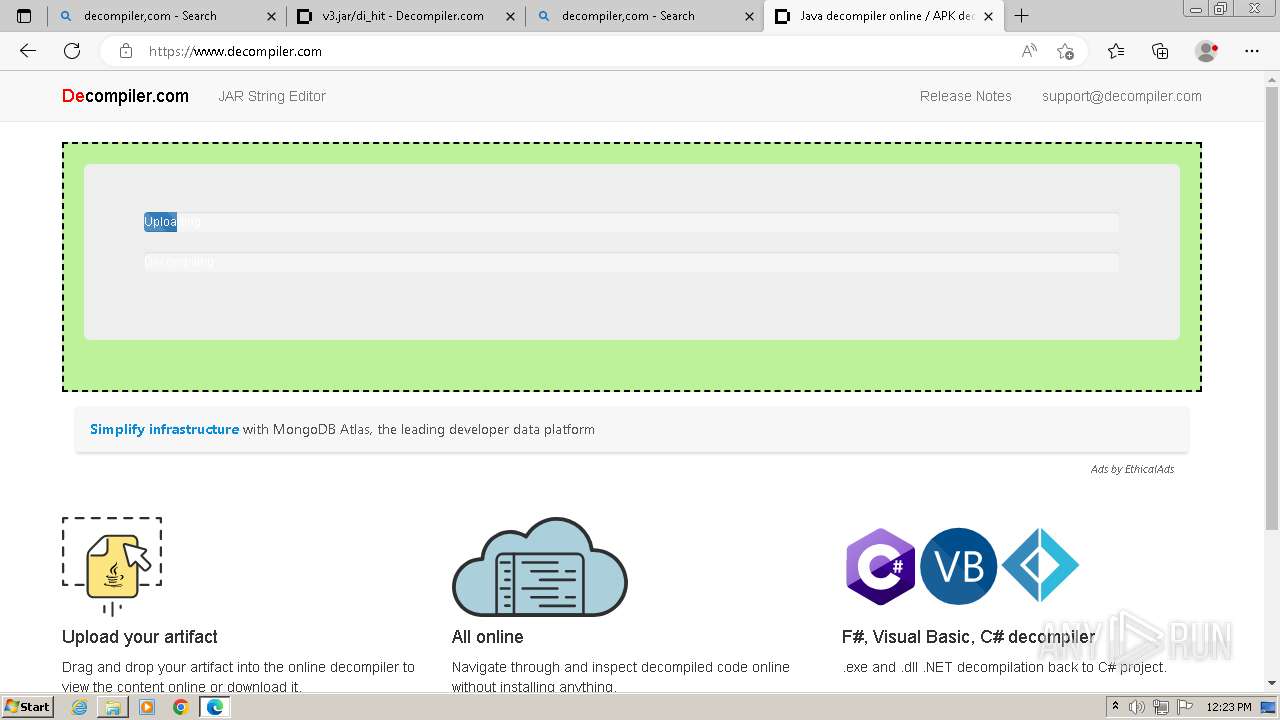Click the C# logo icon
This screenshot has height=720, width=1280.
[x=880, y=567]
